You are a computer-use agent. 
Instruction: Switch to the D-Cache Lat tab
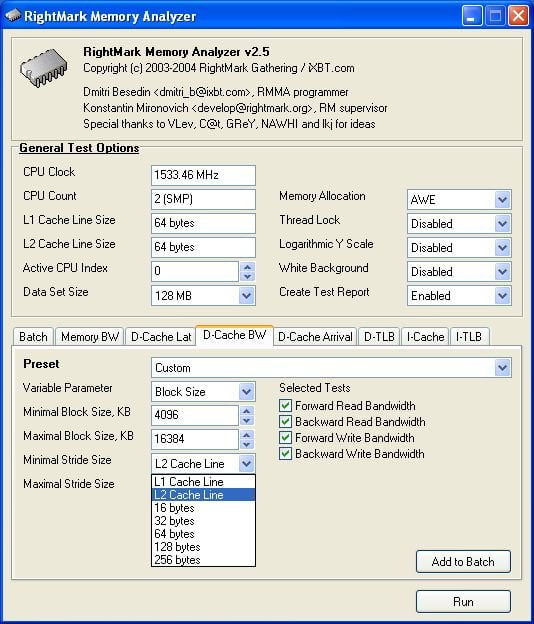[161, 337]
